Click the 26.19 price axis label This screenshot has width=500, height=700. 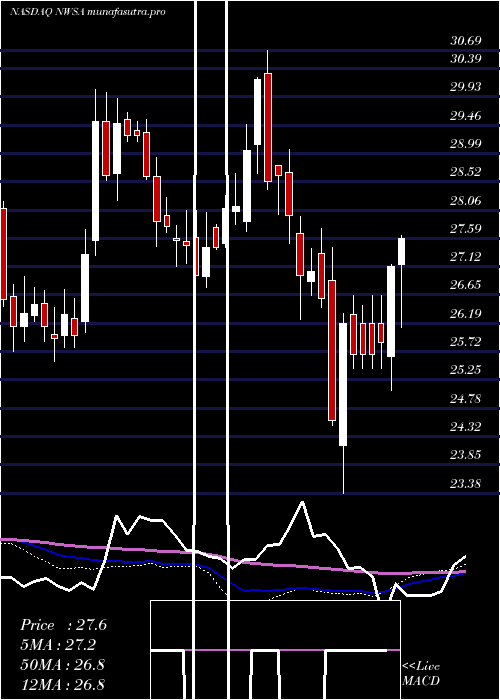[x=466, y=314]
